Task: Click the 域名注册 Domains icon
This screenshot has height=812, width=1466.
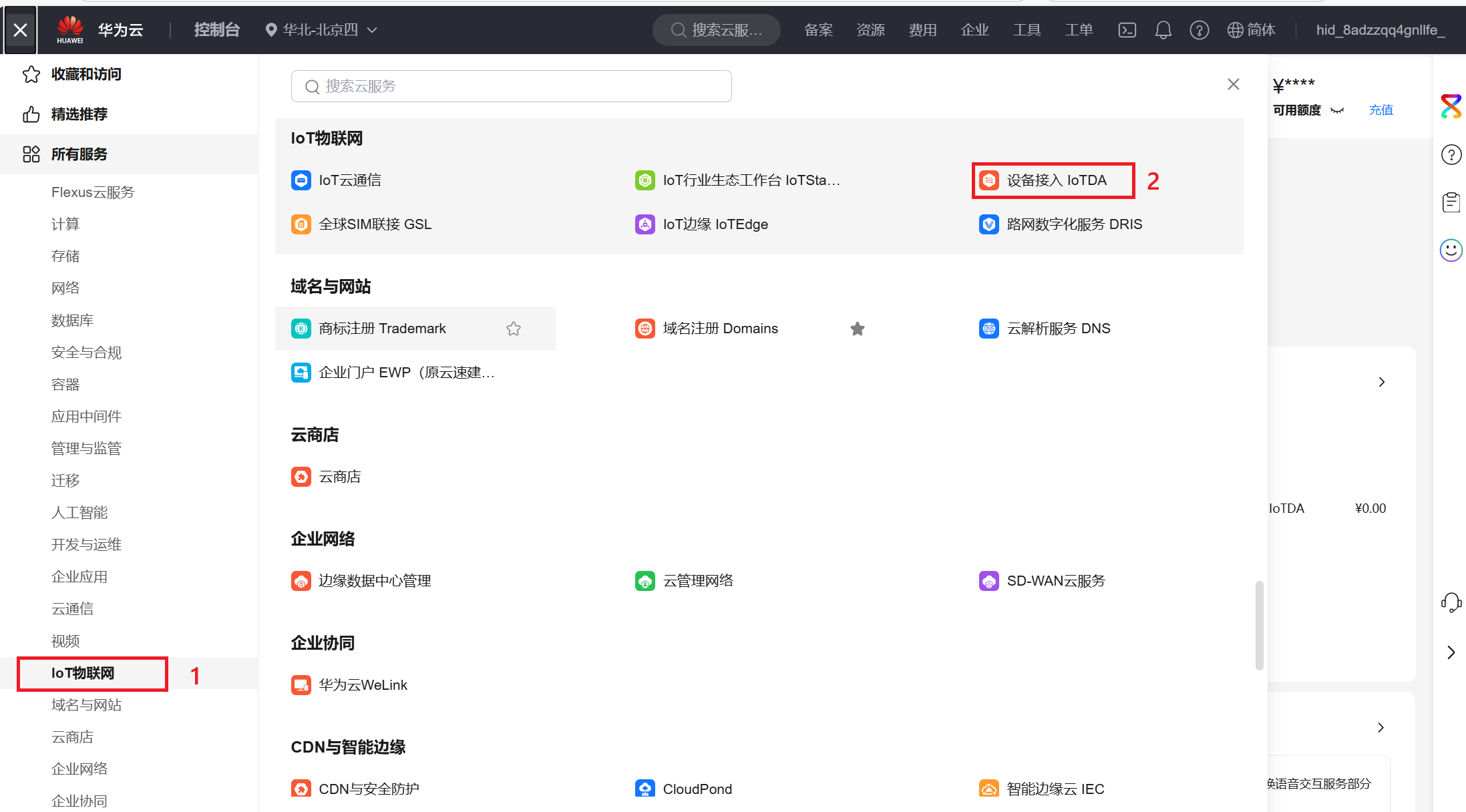Action: [645, 329]
